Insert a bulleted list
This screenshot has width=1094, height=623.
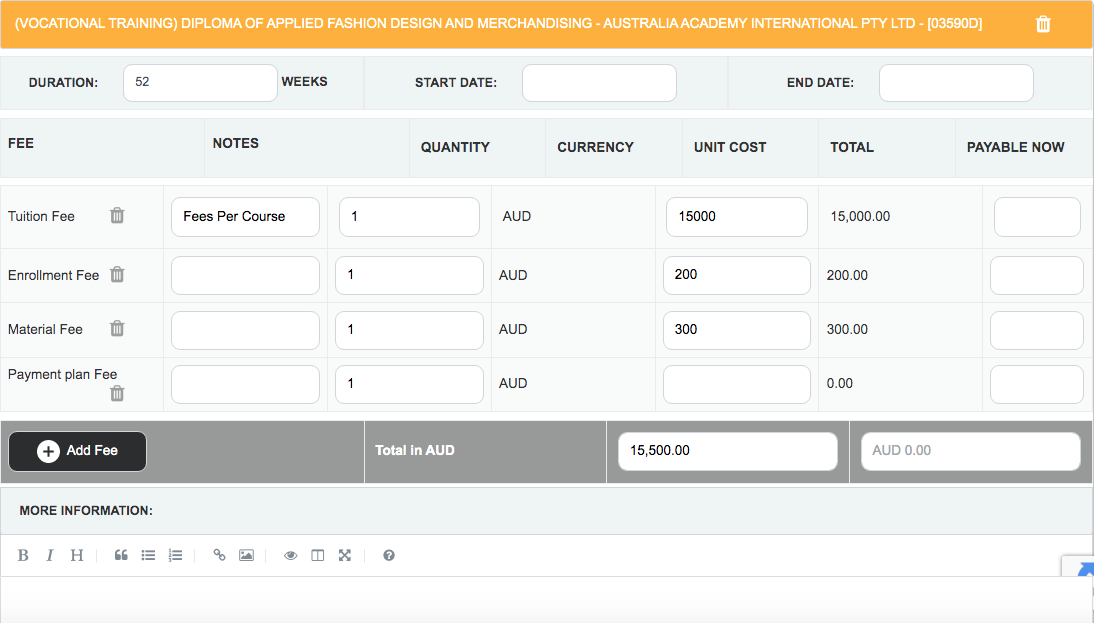148,555
